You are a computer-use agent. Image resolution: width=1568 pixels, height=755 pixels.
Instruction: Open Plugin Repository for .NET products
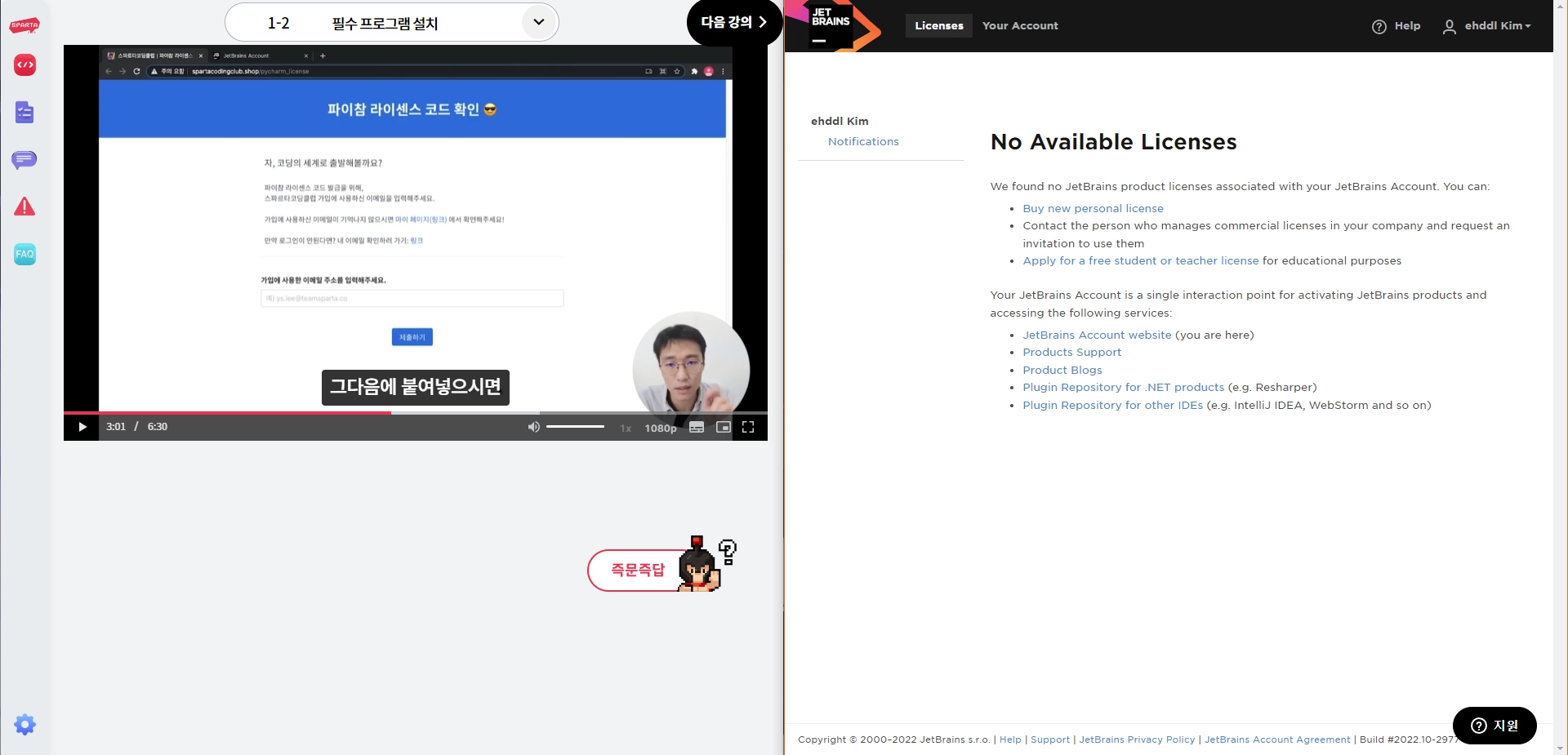point(1123,387)
